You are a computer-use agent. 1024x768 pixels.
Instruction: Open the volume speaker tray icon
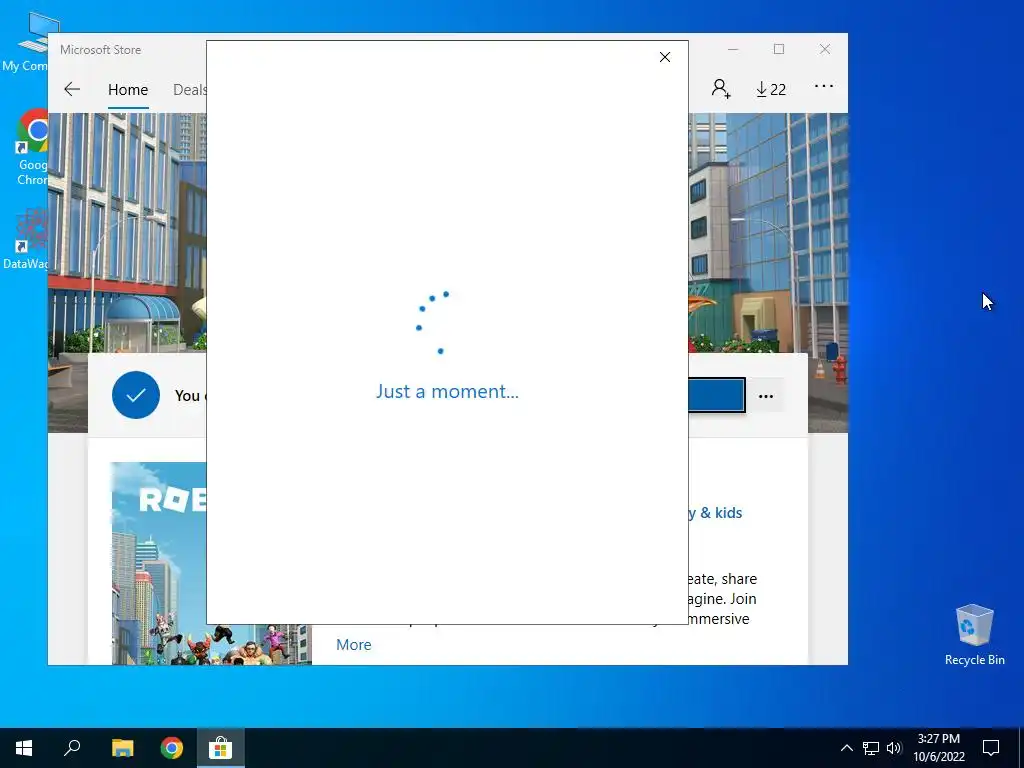pyautogui.click(x=894, y=748)
